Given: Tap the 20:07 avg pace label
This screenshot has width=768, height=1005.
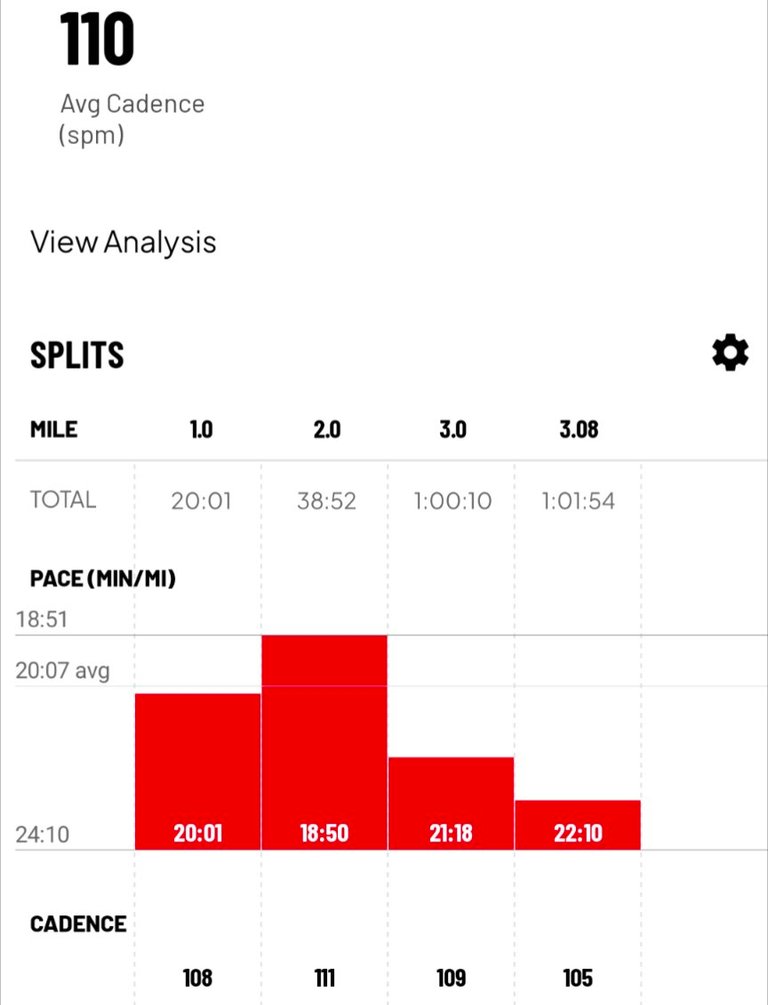Looking at the screenshot, I should pyautogui.click(x=62, y=670).
